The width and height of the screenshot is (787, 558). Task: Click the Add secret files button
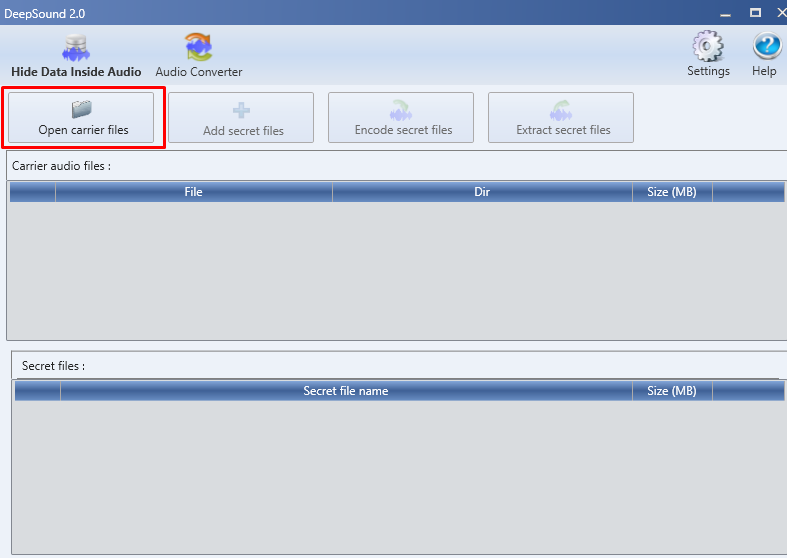click(241, 117)
